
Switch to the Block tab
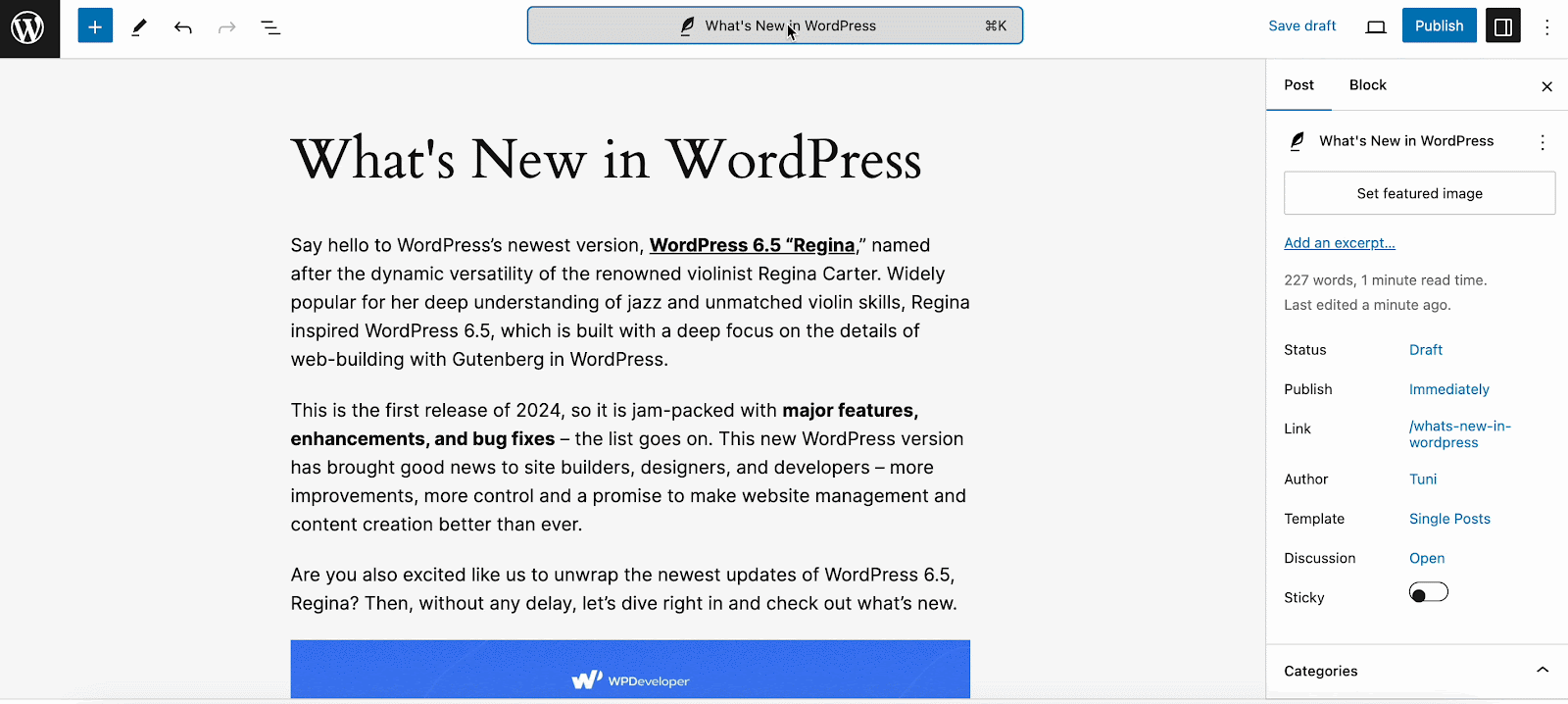tap(1368, 85)
